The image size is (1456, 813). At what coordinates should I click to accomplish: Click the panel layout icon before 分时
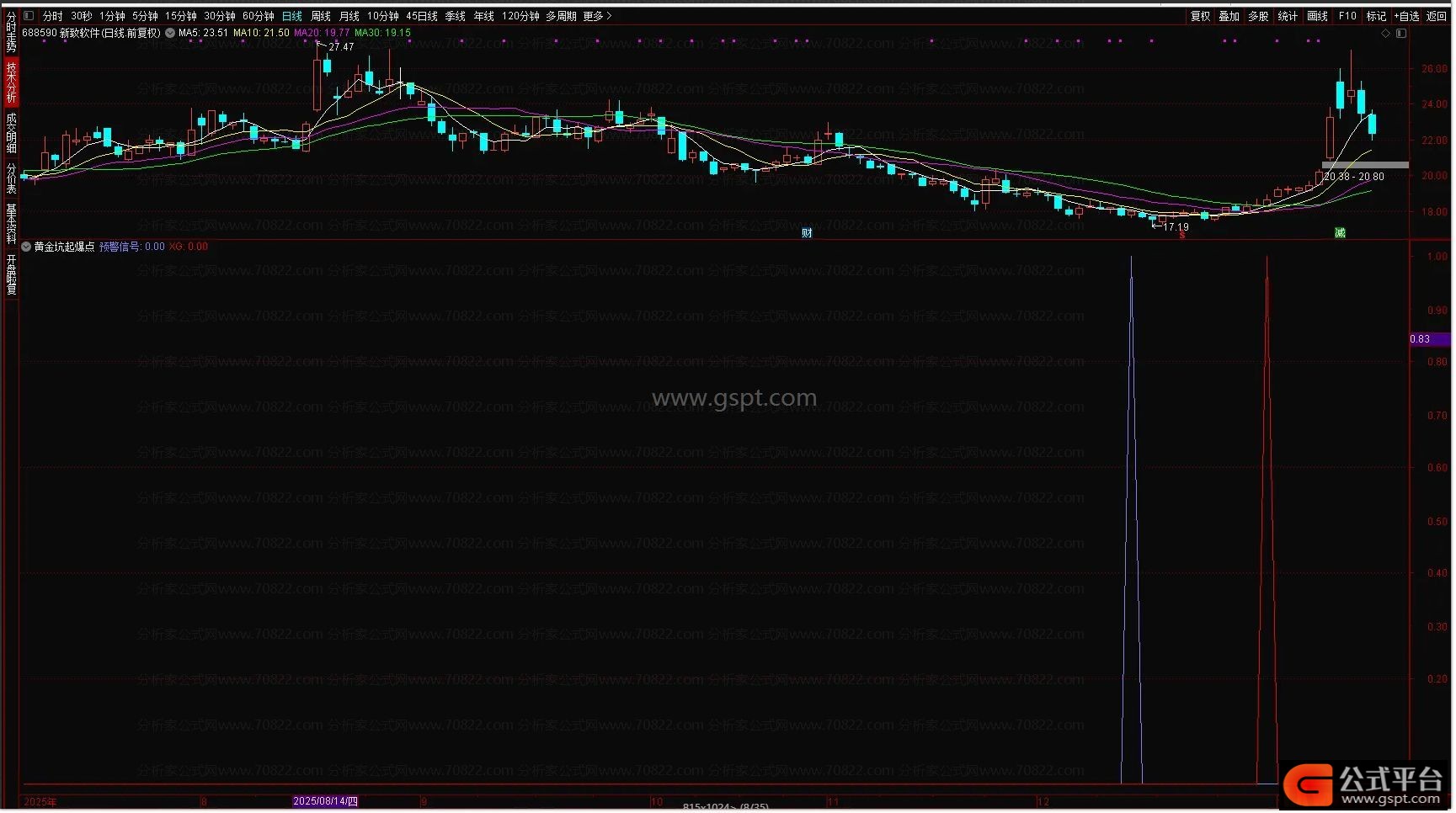29,16
